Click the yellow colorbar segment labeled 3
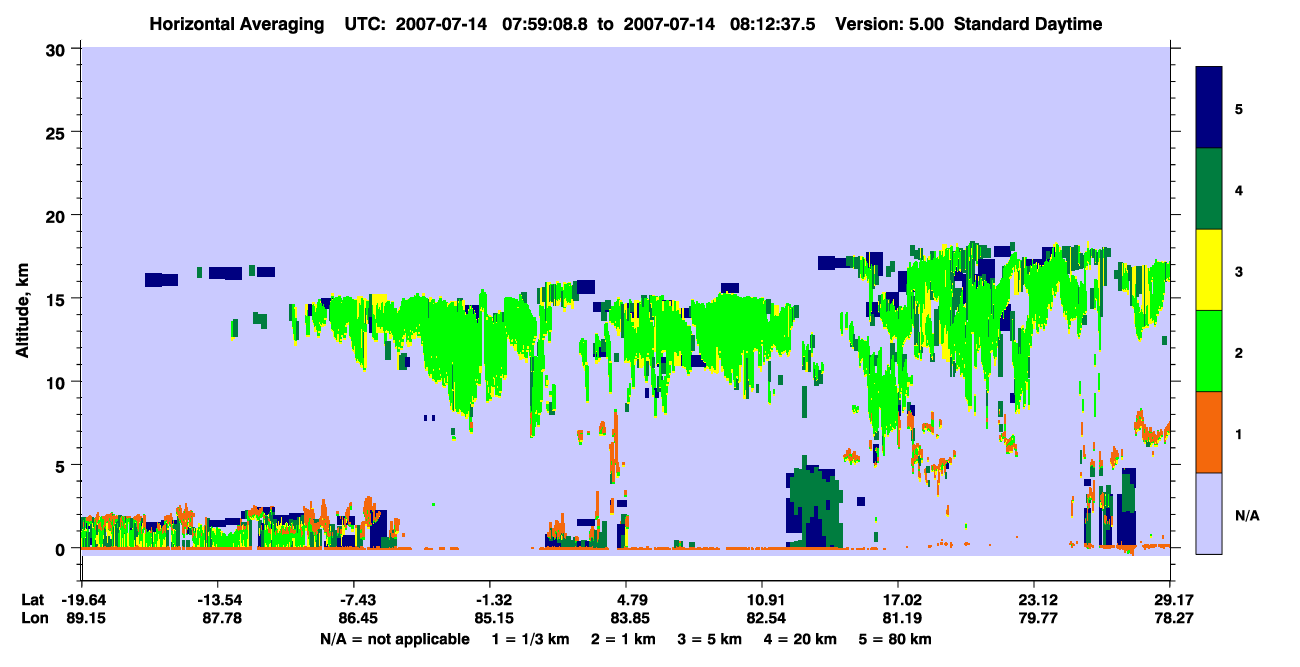Image resolution: width=1300 pixels, height=667 pixels. (1209, 270)
